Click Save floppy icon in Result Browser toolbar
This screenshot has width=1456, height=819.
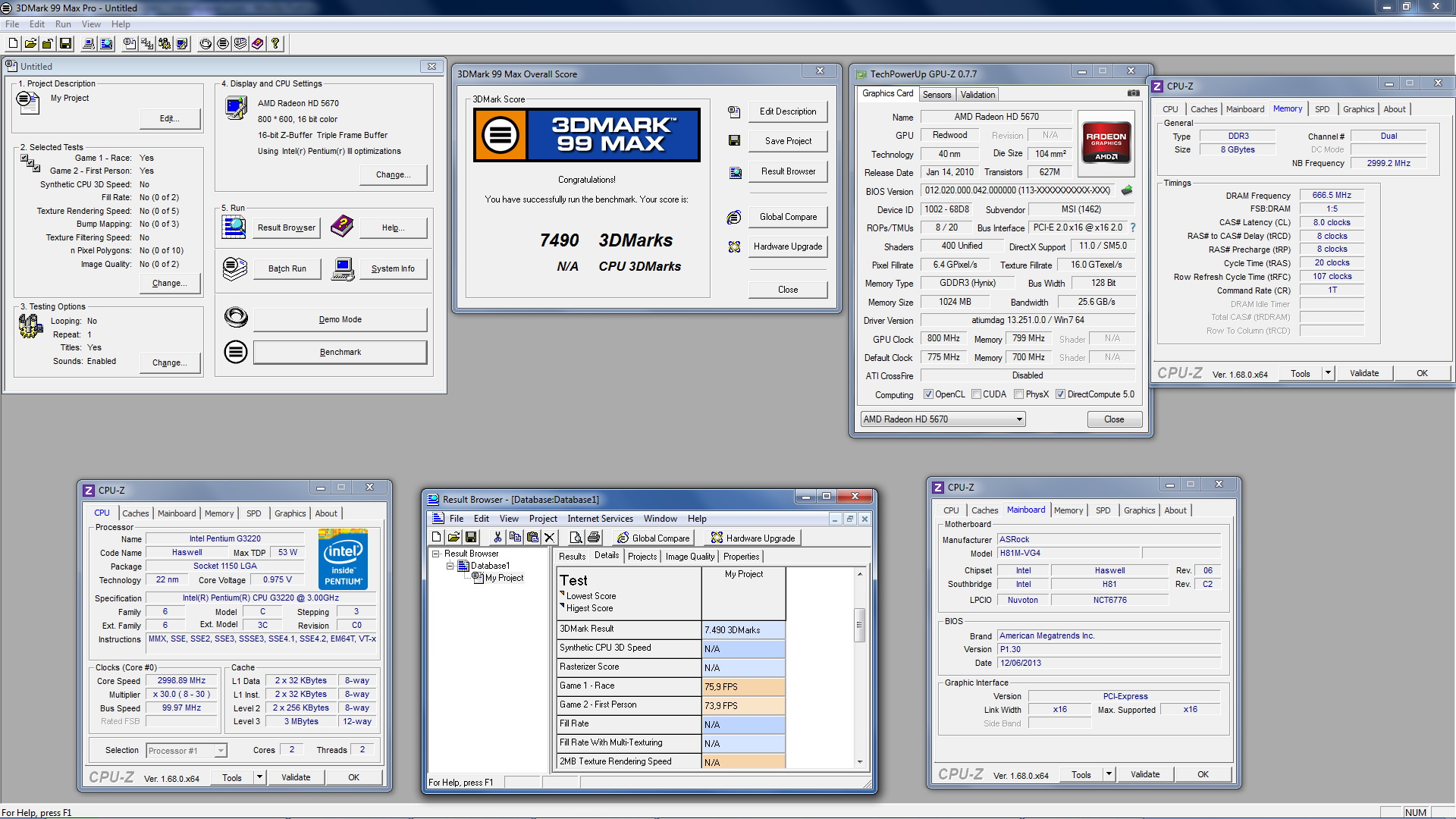click(471, 538)
